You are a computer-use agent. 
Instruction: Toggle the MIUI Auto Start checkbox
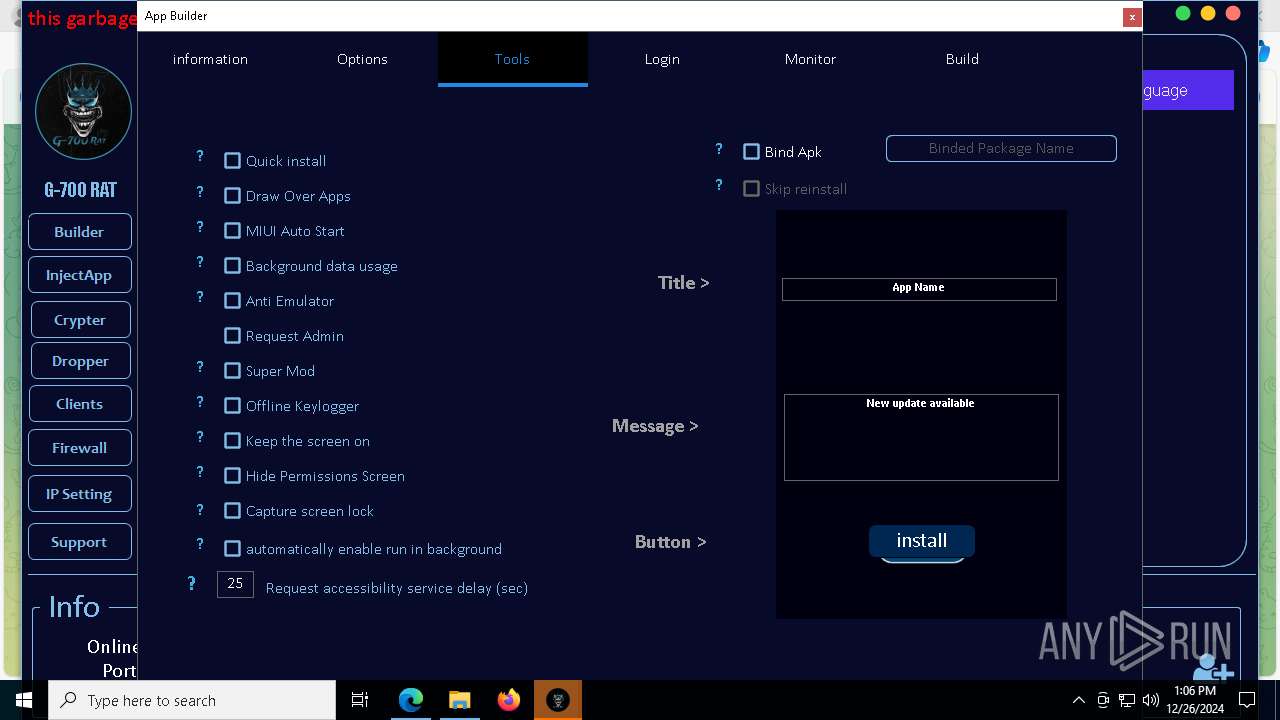tap(232, 231)
